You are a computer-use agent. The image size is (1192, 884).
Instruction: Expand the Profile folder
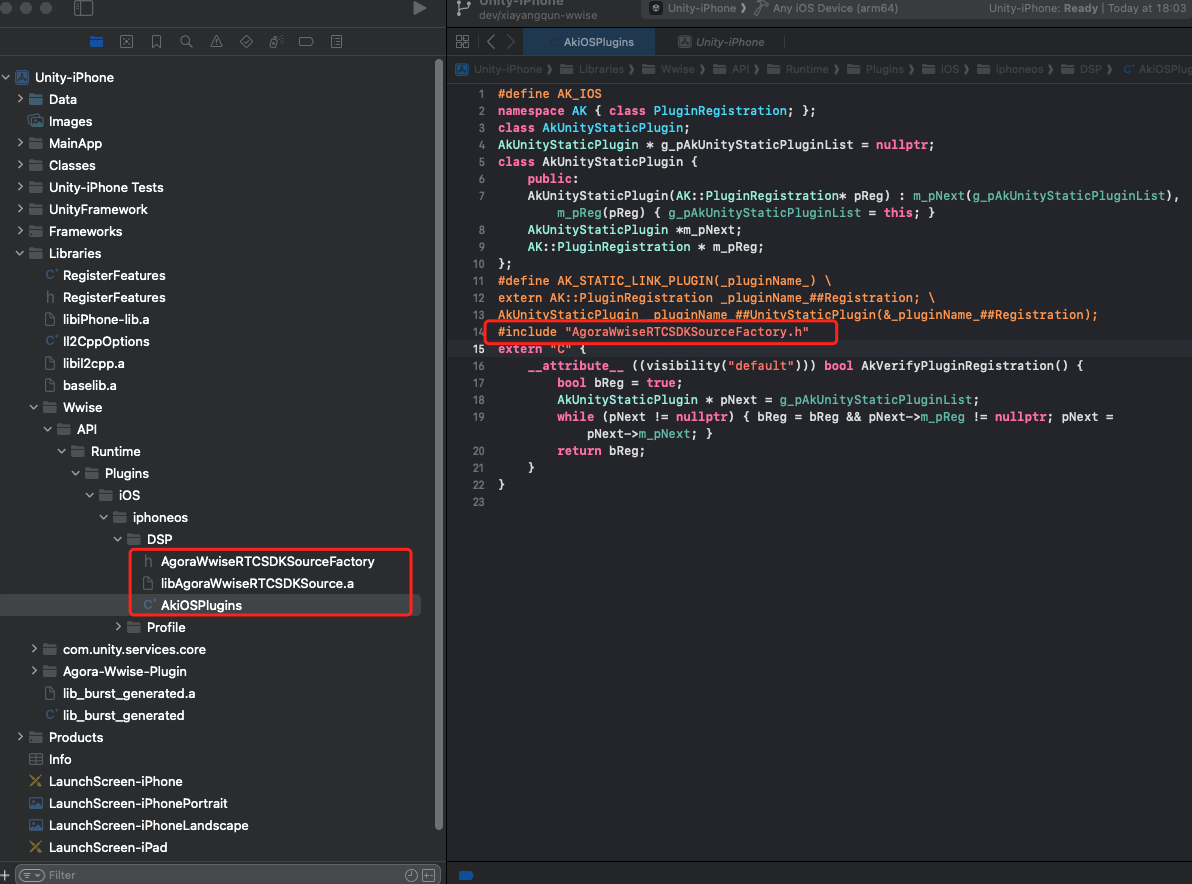point(118,627)
